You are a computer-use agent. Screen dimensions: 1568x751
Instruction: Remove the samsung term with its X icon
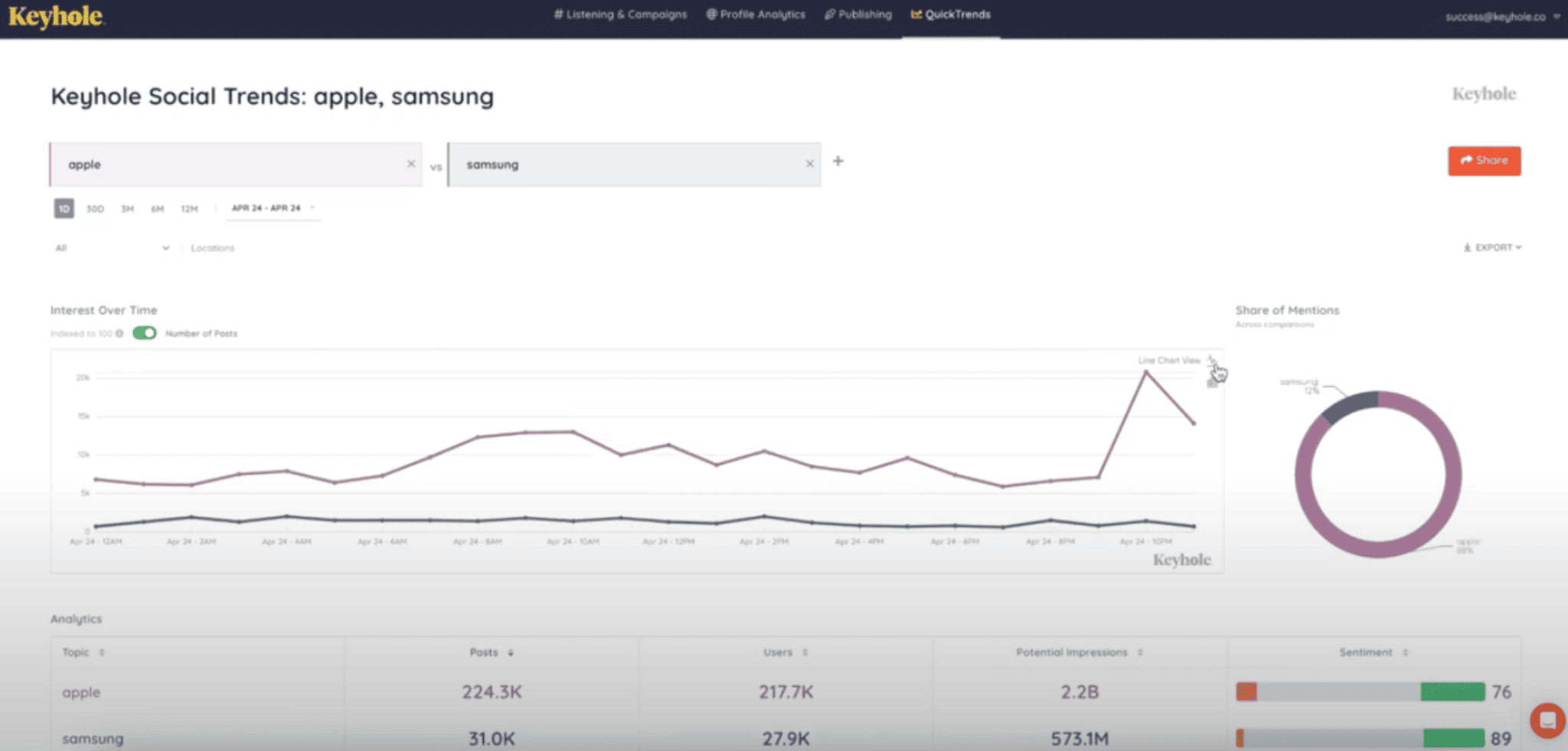click(x=809, y=164)
